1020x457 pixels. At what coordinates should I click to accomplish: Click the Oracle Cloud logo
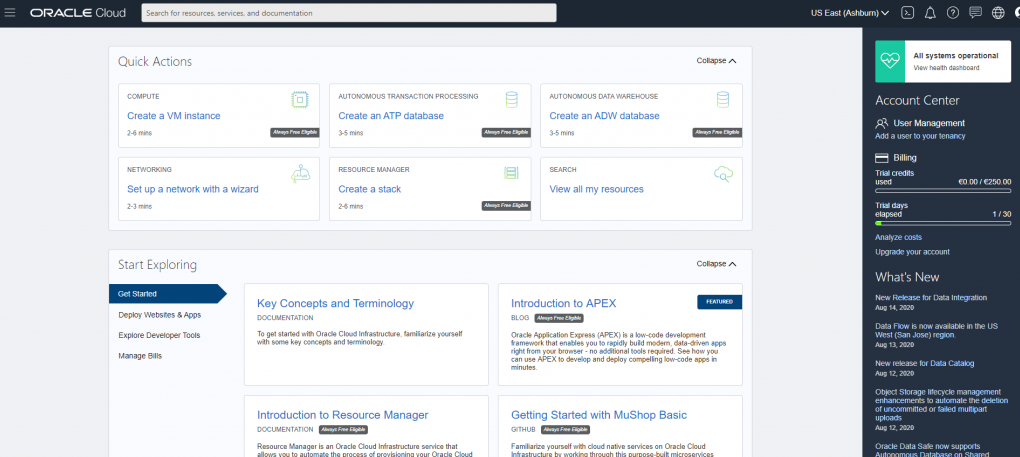[x=78, y=13]
